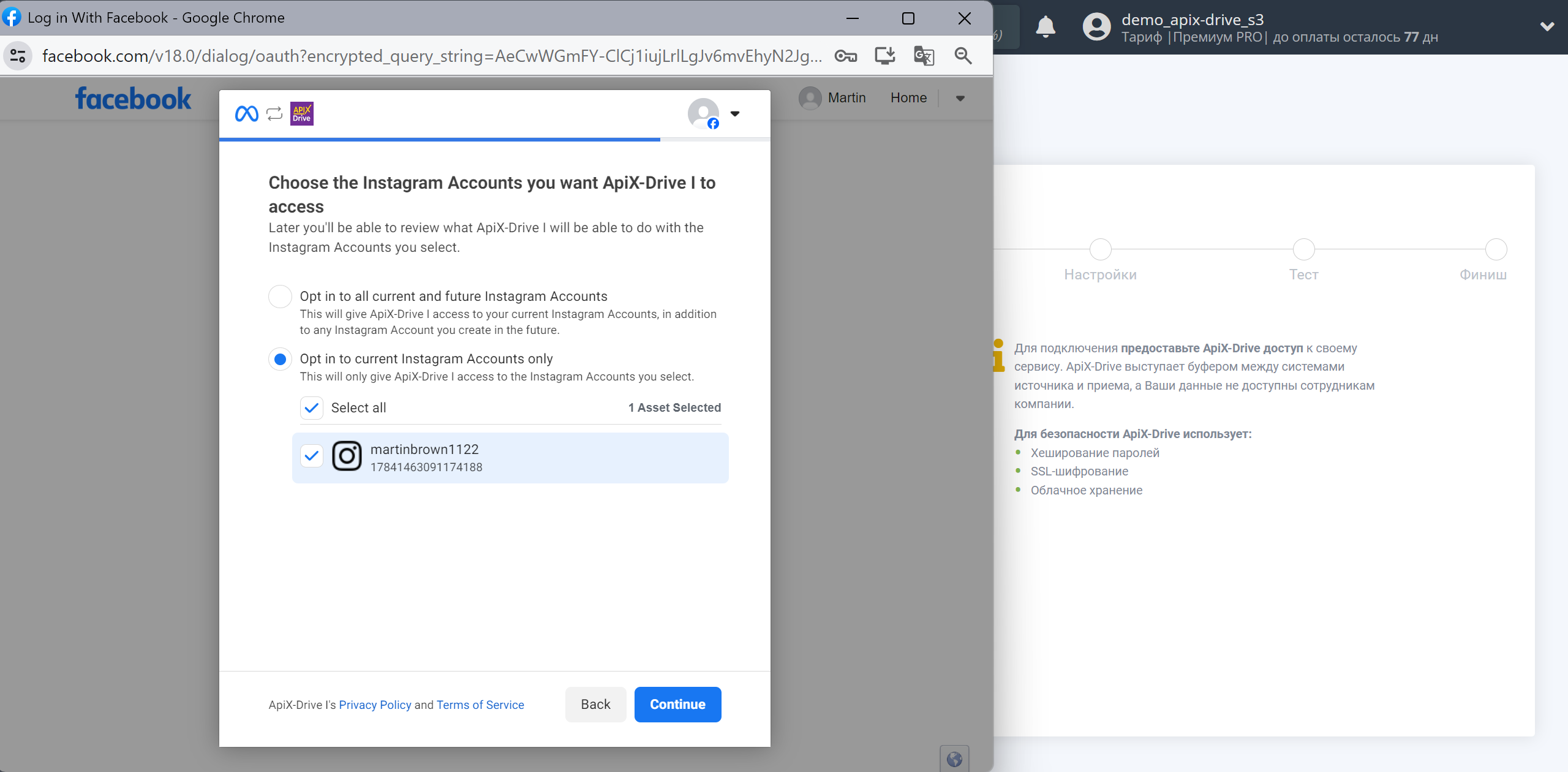Screen dimensions: 1568x772
Task: Click the account switcher dropdown arrow
Action: 735,113
